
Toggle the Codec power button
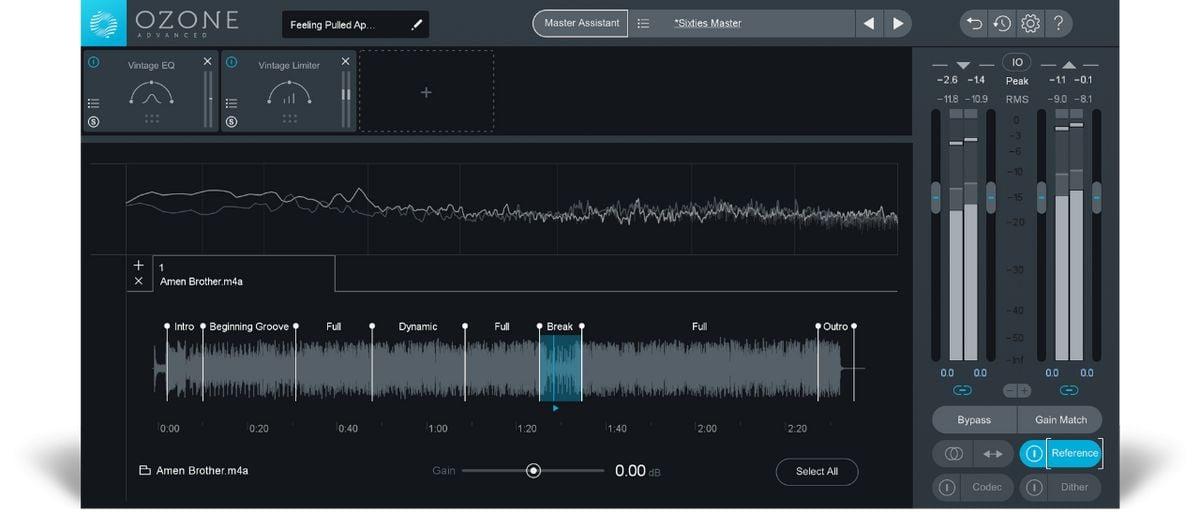tap(945, 487)
